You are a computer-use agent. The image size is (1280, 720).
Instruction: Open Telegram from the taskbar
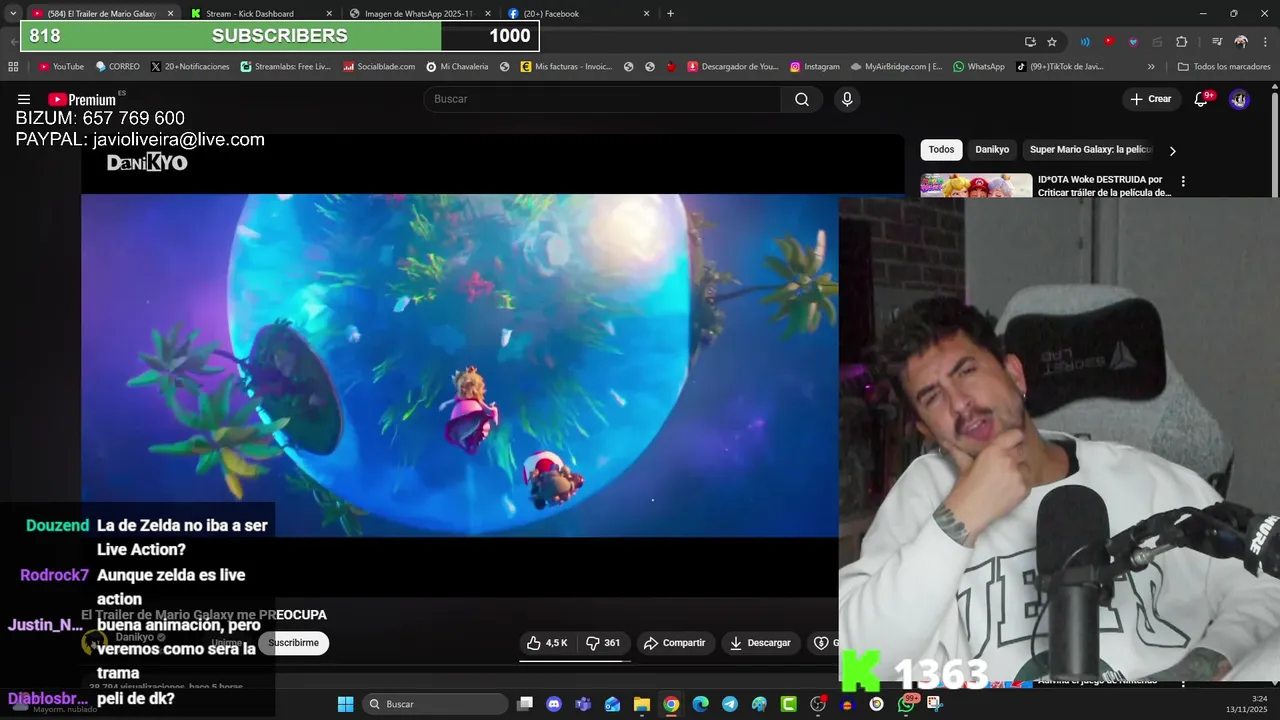(x=730, y=704)
